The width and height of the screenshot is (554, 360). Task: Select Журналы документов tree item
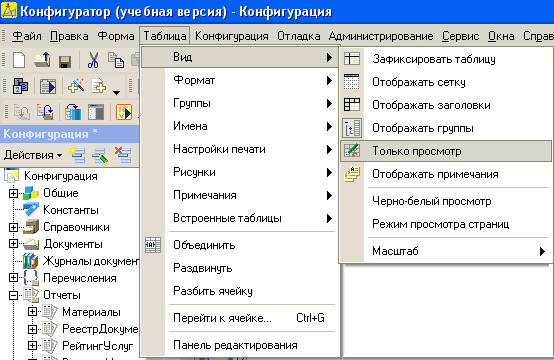(x=91, y=261)
